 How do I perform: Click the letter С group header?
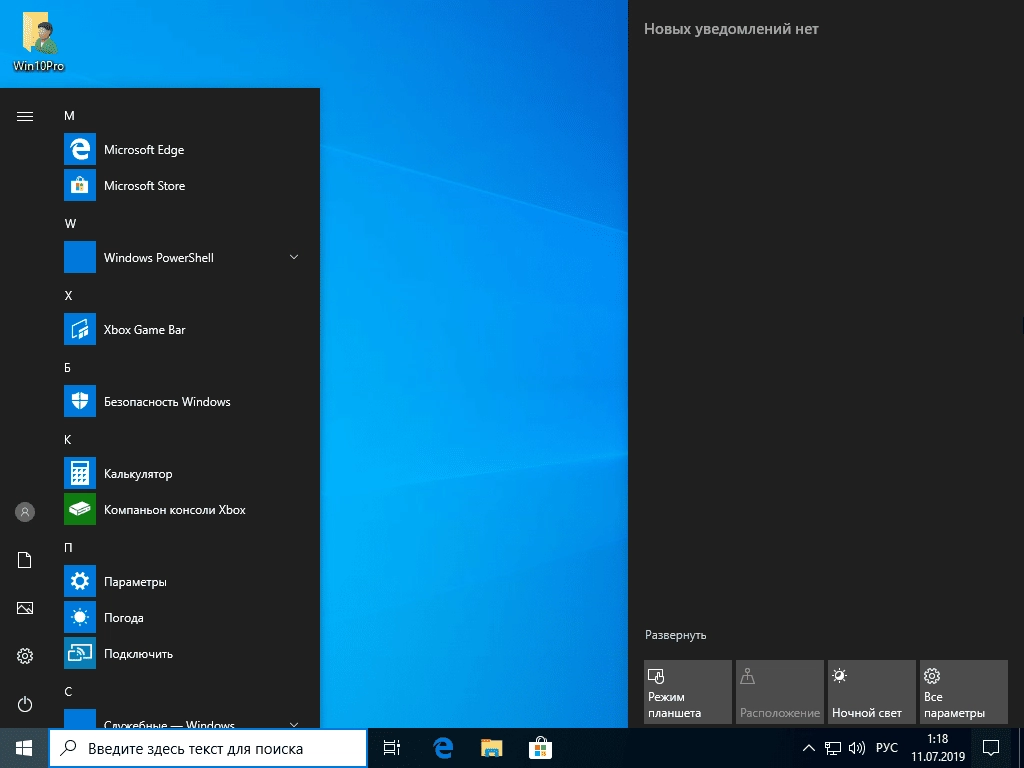coord(68,692)
